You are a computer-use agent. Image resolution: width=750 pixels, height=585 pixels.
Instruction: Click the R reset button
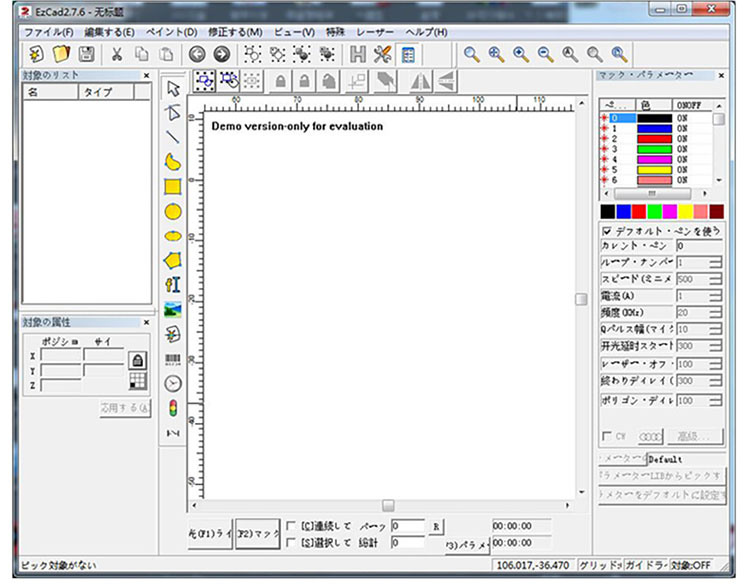pyautogui.click(x=436, y=526)
